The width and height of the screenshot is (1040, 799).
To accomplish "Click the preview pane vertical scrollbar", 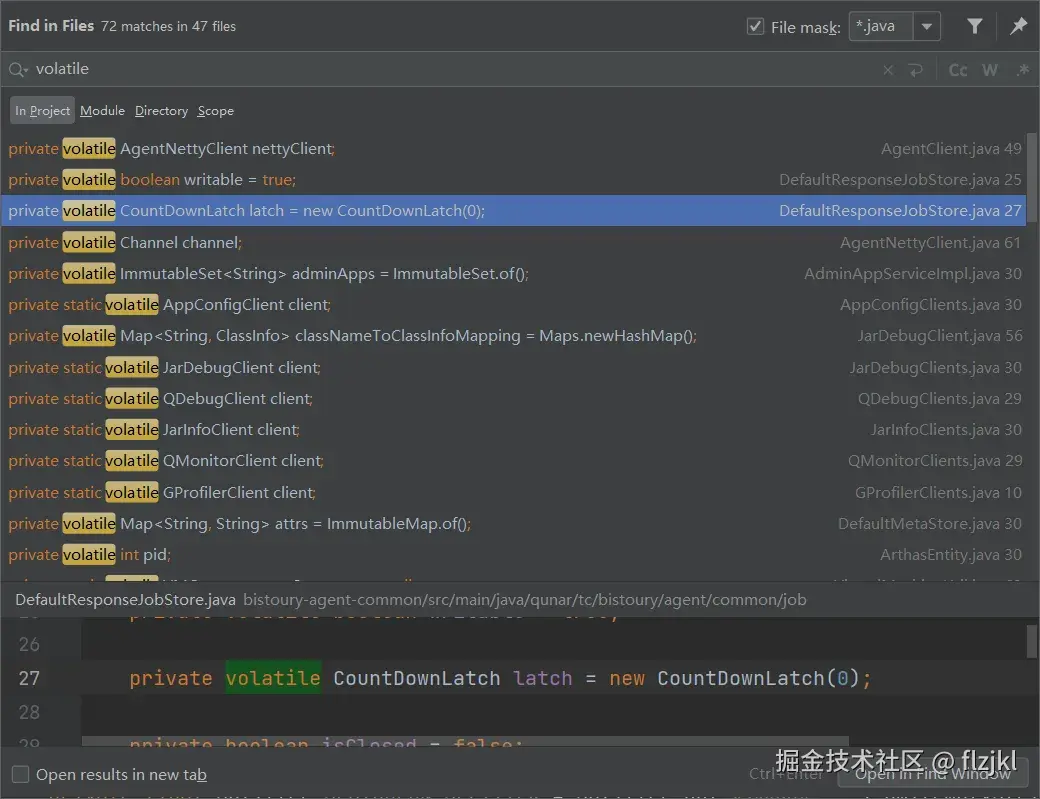I will pyautogui.click(x=1032, y=640).
